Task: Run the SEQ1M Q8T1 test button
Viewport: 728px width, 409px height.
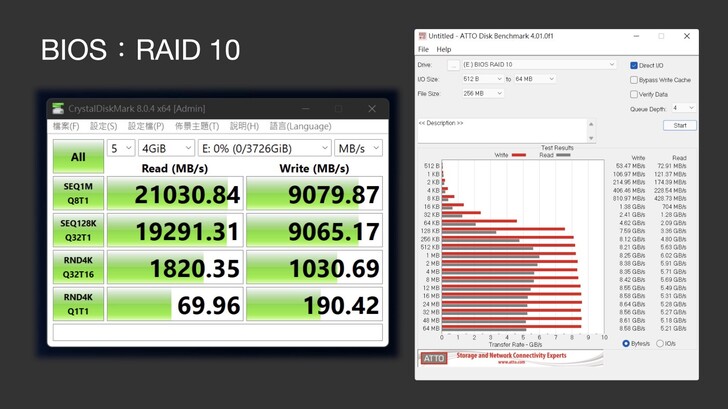Action: 78,193
